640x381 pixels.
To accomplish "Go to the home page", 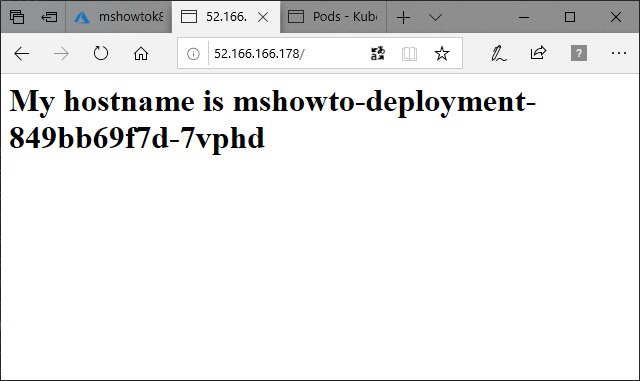I will 141,53.
